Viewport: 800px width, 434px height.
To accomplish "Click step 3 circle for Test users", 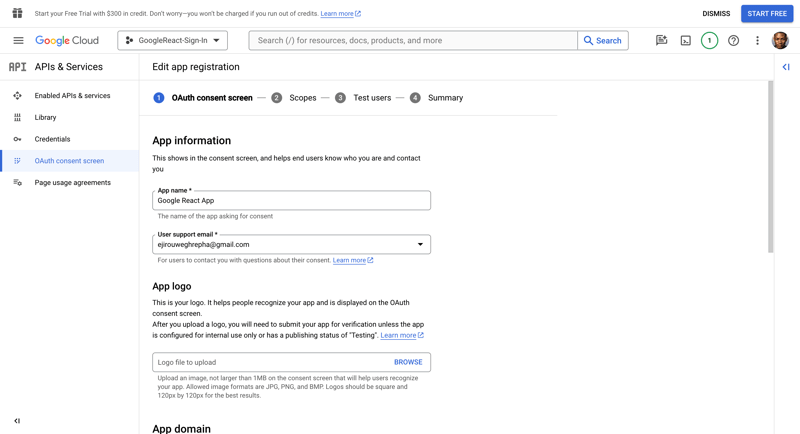I will 340,97.
